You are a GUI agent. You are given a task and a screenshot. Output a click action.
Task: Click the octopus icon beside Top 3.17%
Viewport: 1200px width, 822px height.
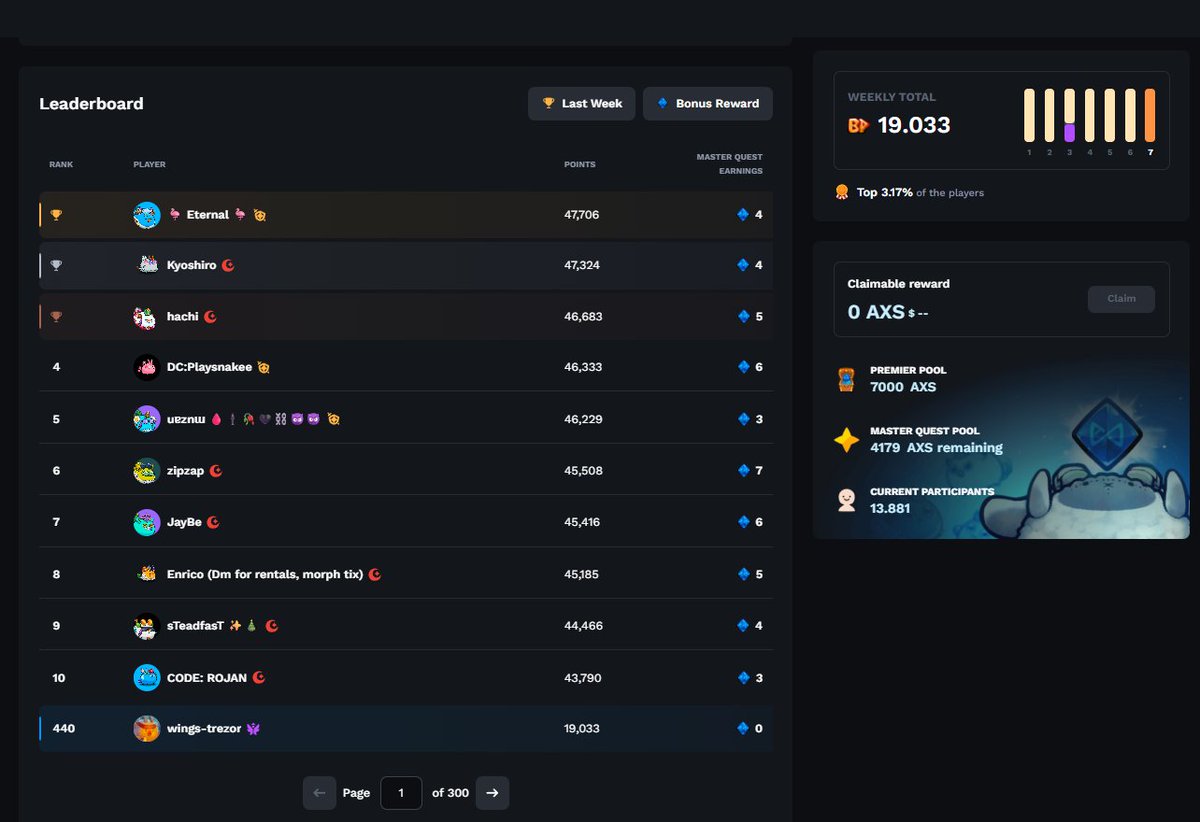click(x=841, y=192)
